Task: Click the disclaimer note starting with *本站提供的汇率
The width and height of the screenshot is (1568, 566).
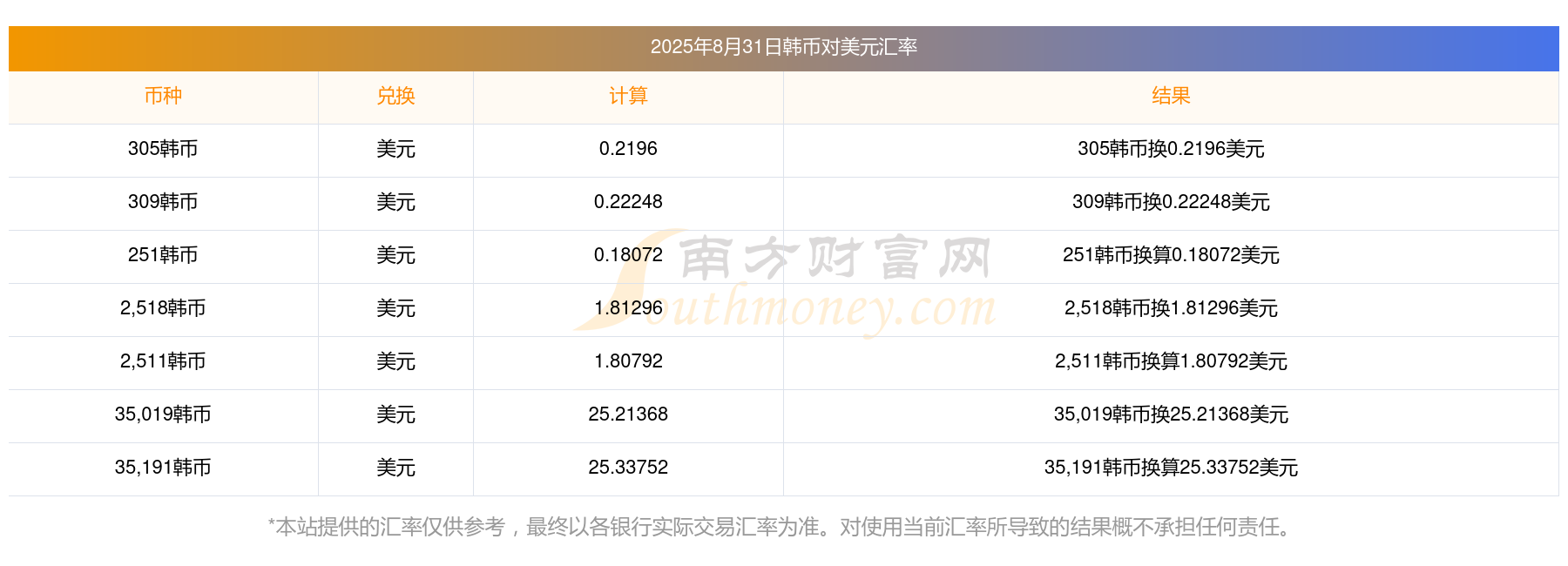Action: (x=782, y=527)
